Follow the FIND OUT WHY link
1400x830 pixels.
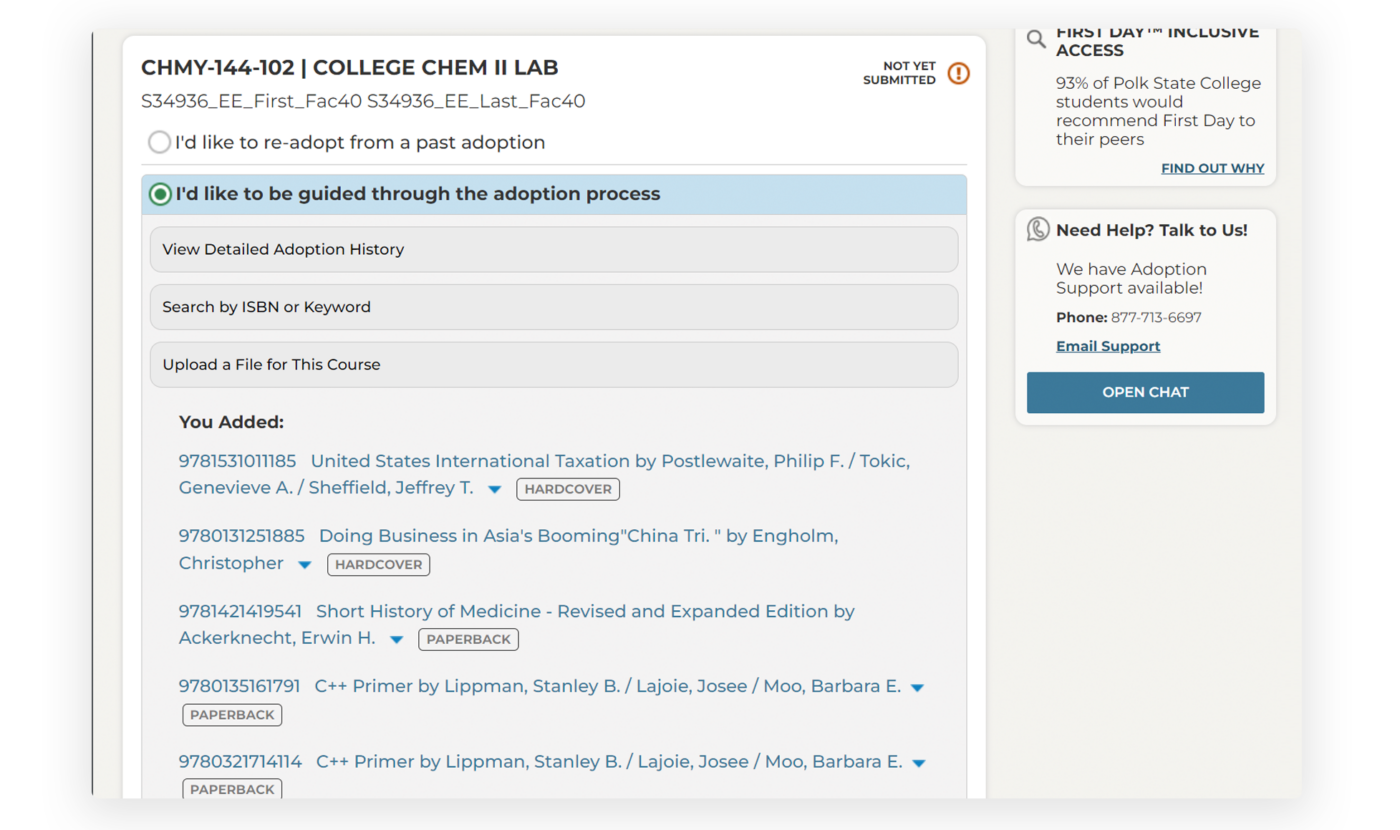point(1212,168)
